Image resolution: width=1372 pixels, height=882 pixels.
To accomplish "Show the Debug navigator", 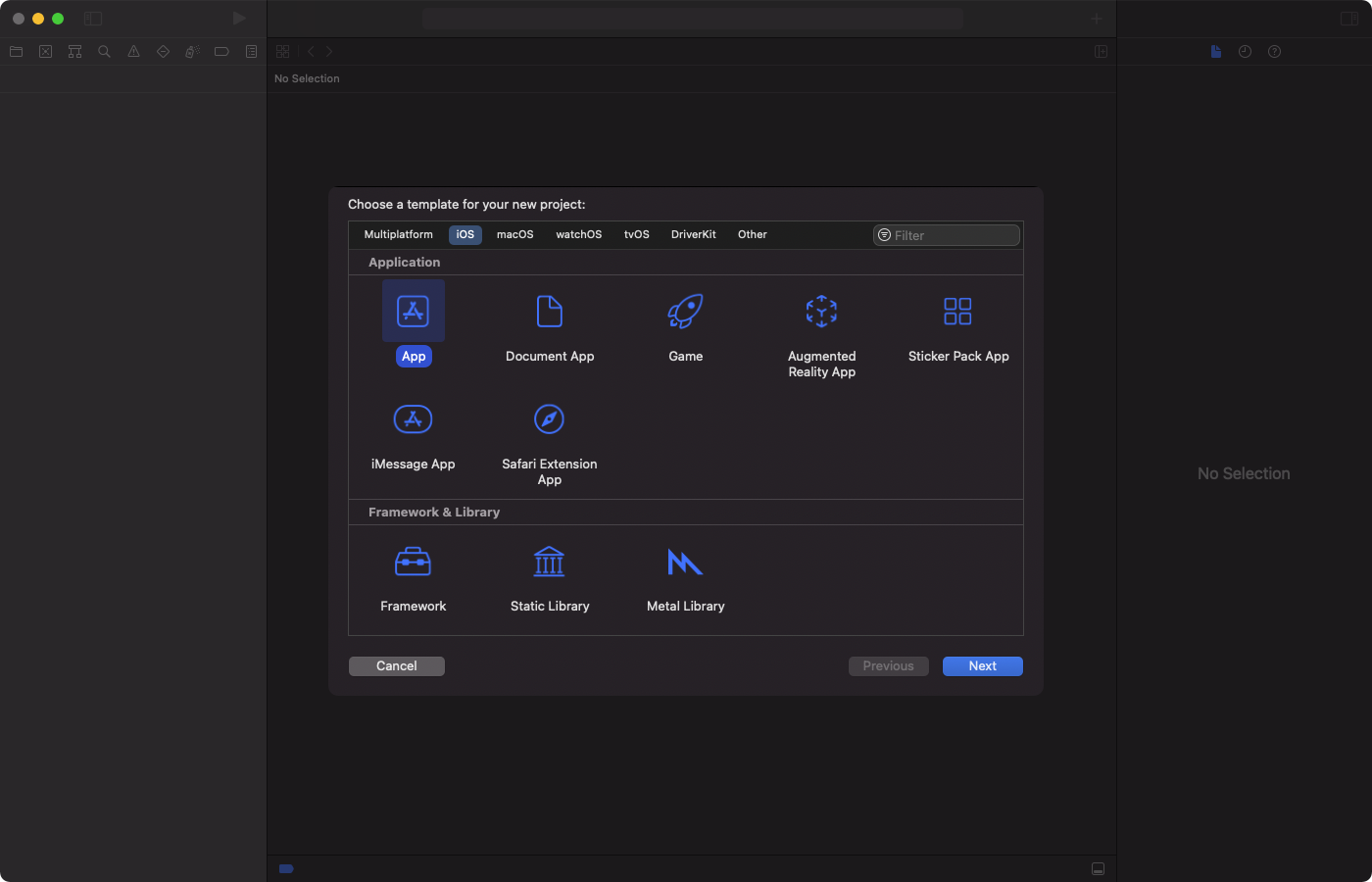I will (x=193, y=52).
